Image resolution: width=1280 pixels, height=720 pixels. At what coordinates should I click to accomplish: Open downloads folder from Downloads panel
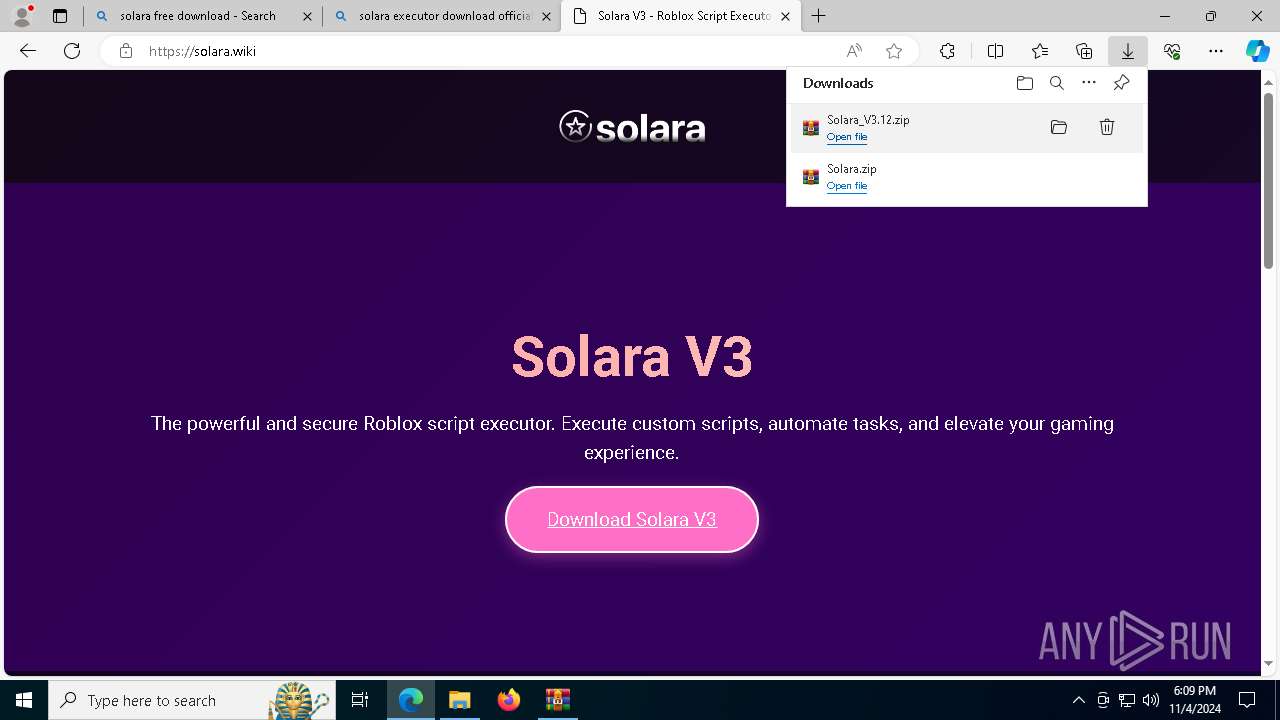pos(1025,83)
